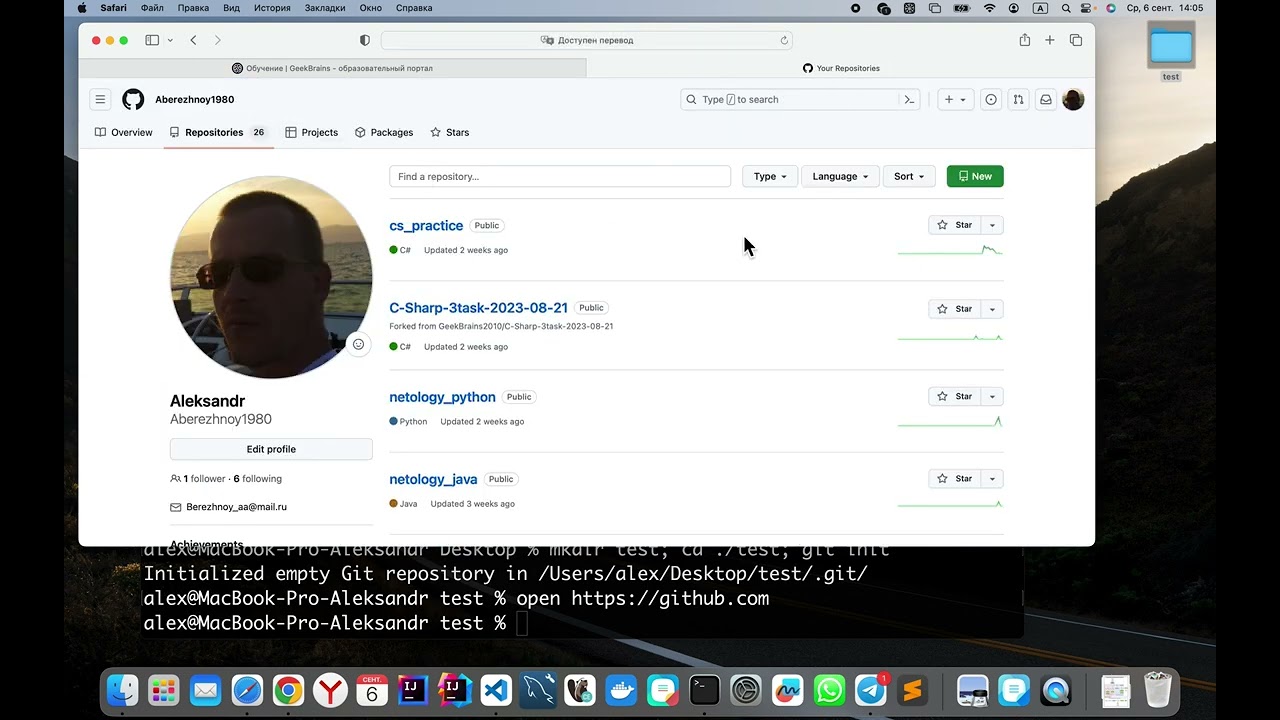Expand star lists dropdown for netology_java
This screenshot has height=720, width=1280.
(992, 479)
